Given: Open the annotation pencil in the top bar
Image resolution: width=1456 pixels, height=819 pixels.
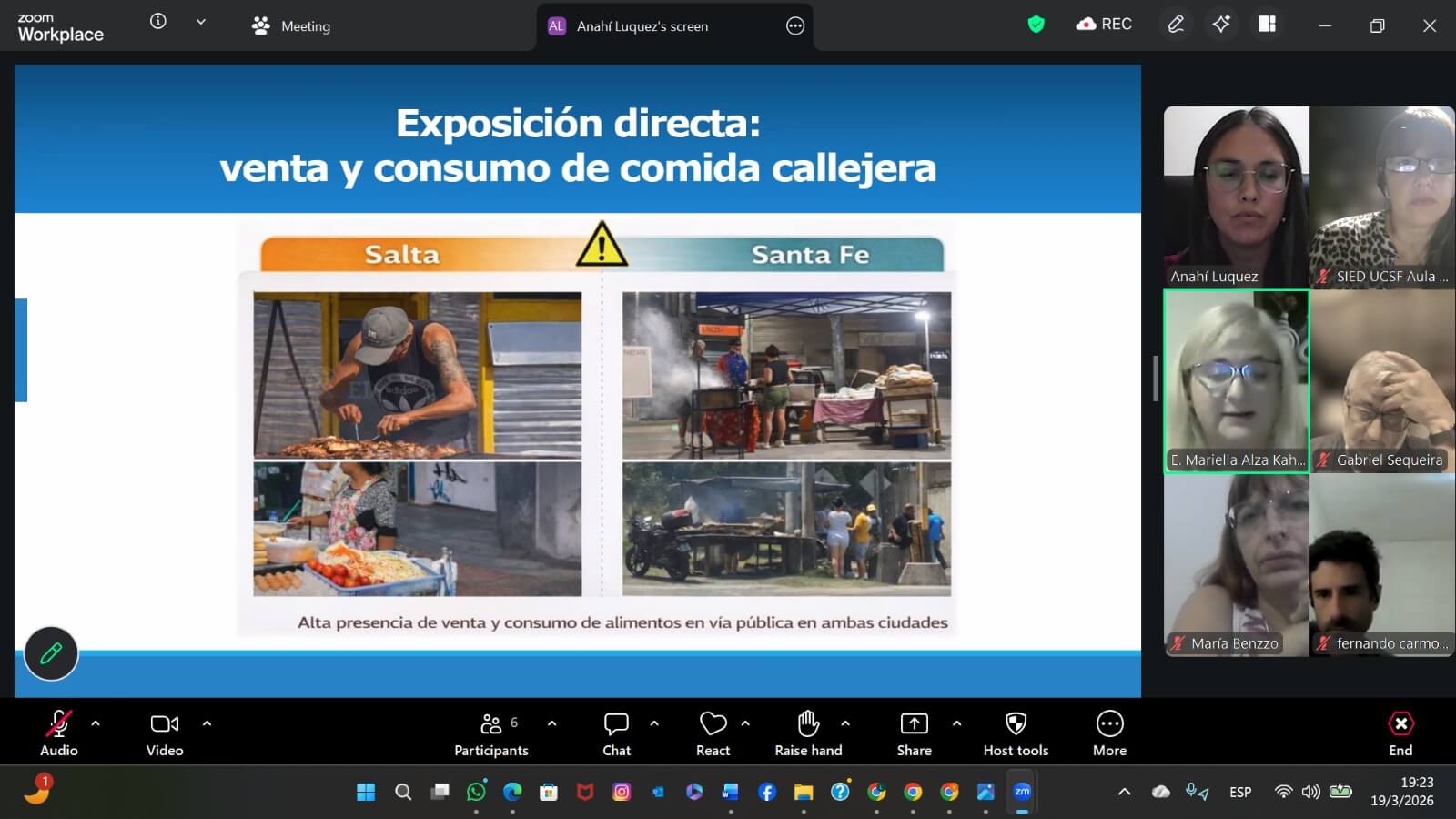Looking at the screenshot, I should pyautogui.click(x=1176, y=25).
